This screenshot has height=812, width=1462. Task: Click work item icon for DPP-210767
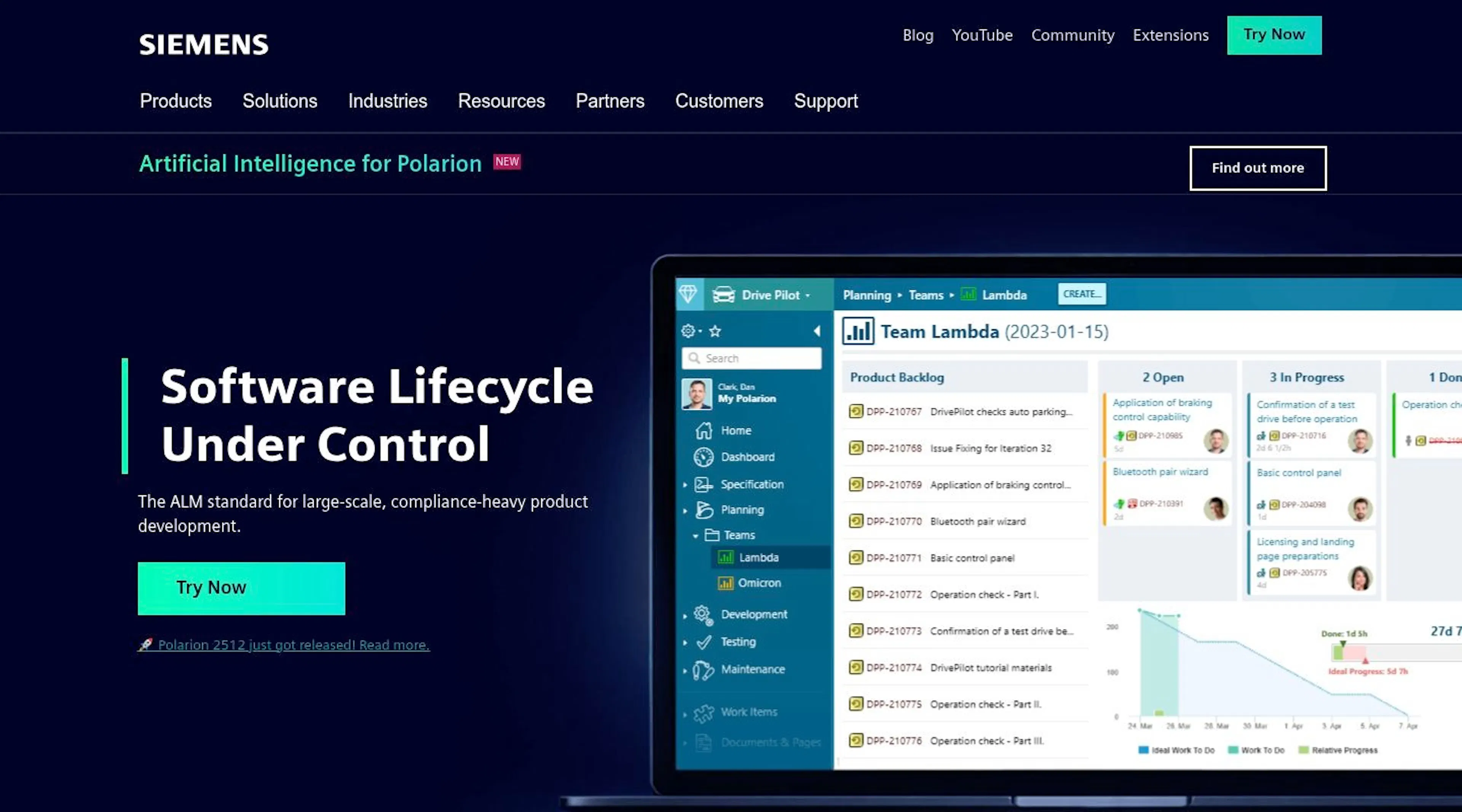coord(856,411)
